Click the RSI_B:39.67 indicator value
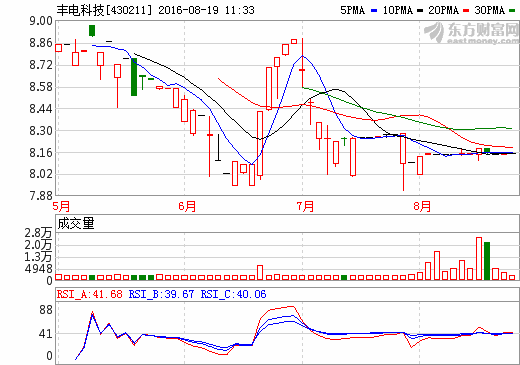 [x=161, y=294]
